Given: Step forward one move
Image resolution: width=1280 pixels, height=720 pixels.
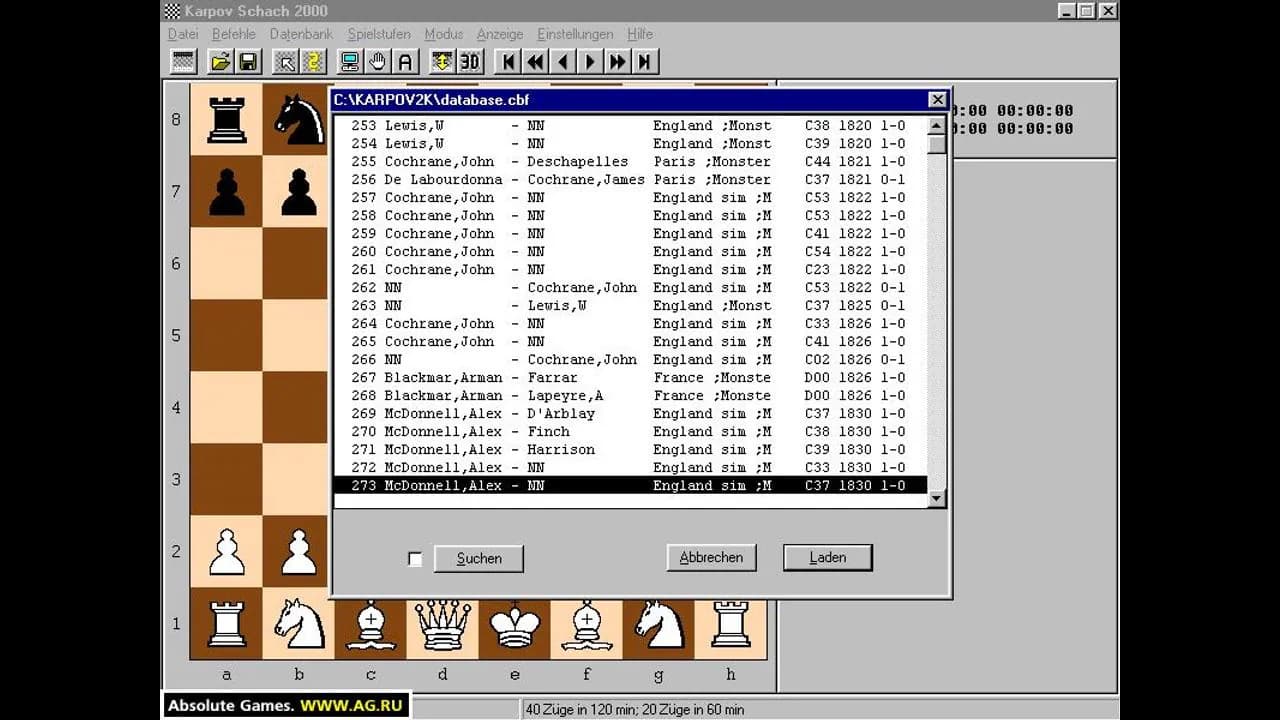Looking at the screenshot, I should coord(589,62).
